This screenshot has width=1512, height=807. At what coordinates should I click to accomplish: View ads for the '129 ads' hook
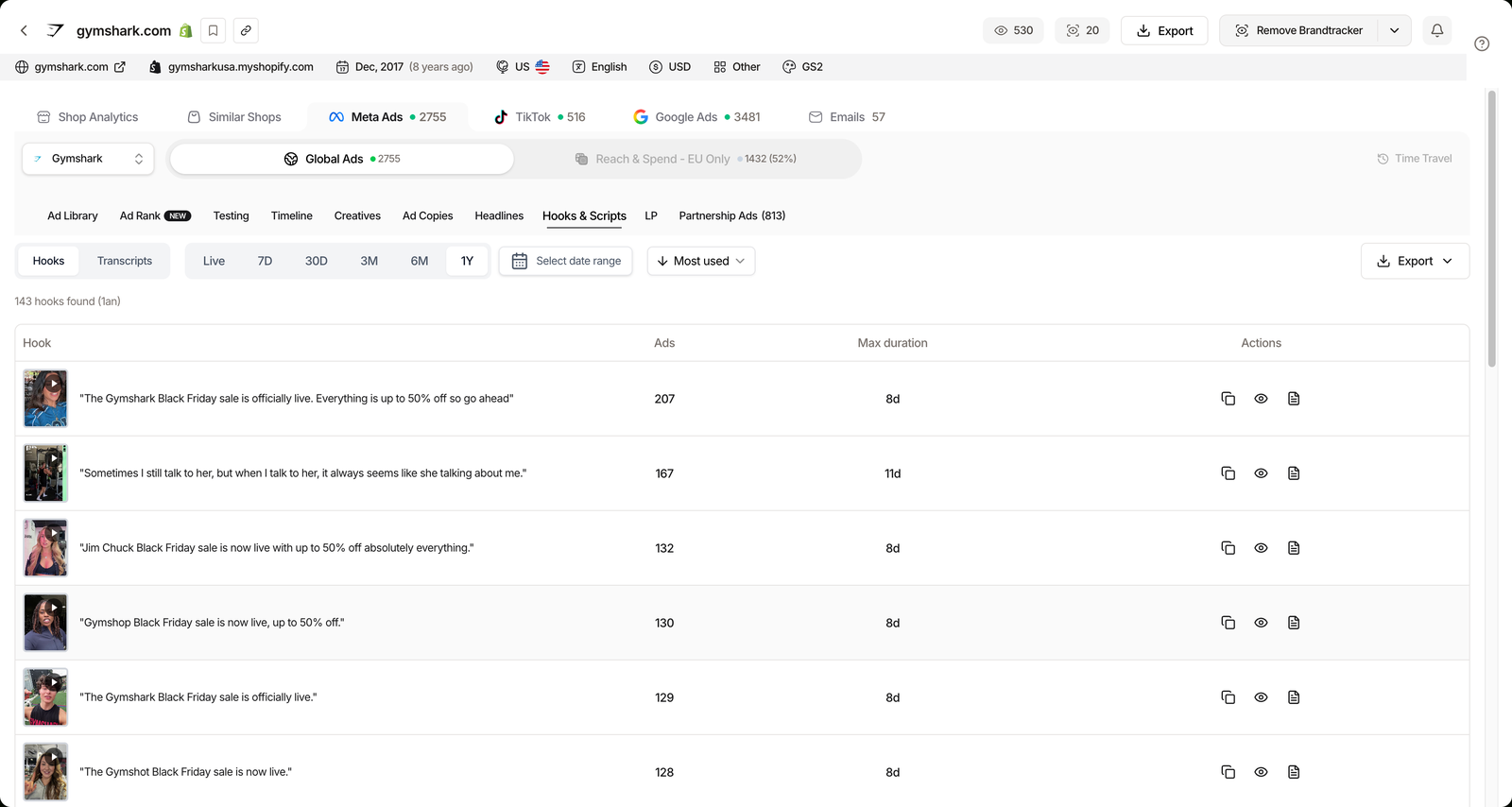coord(1261,697)
